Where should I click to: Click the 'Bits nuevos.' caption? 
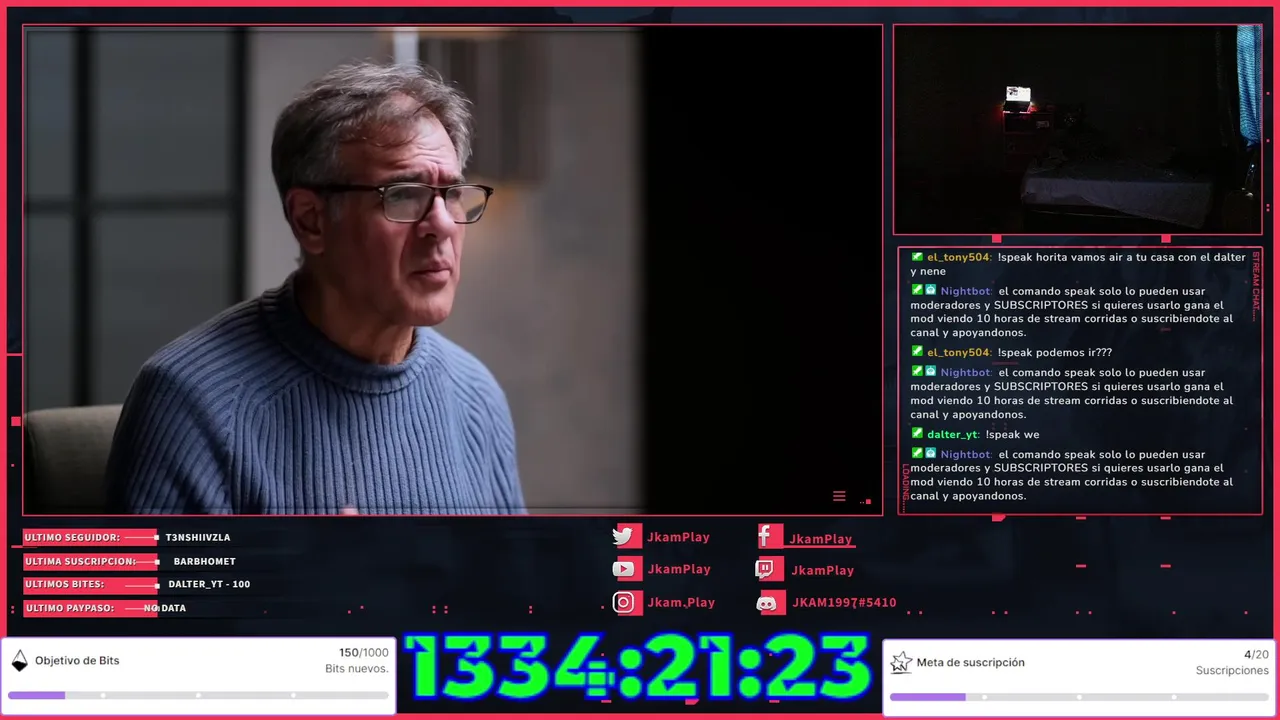click(x=357, y=669)
